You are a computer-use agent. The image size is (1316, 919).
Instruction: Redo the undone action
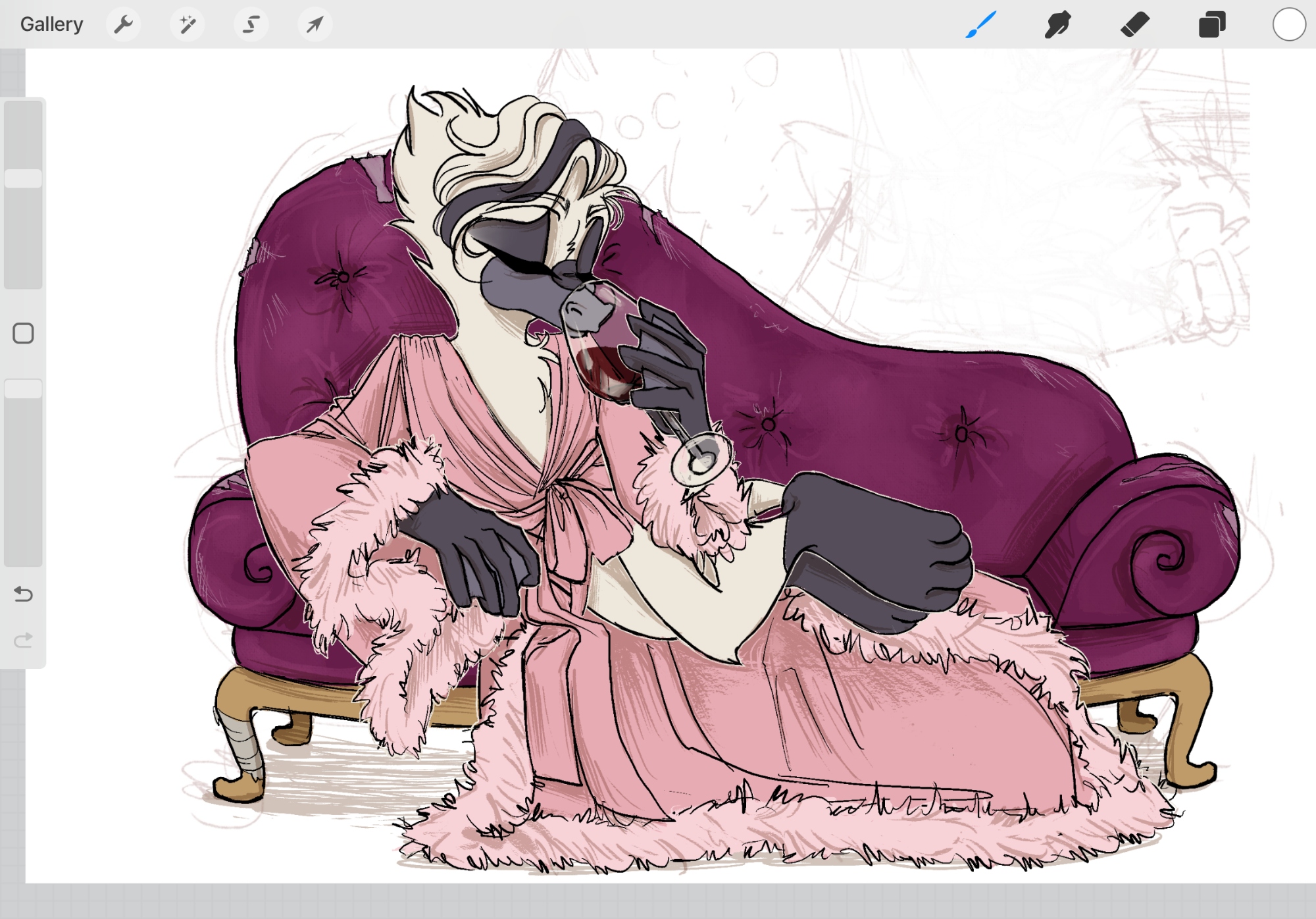coord(23,640)
